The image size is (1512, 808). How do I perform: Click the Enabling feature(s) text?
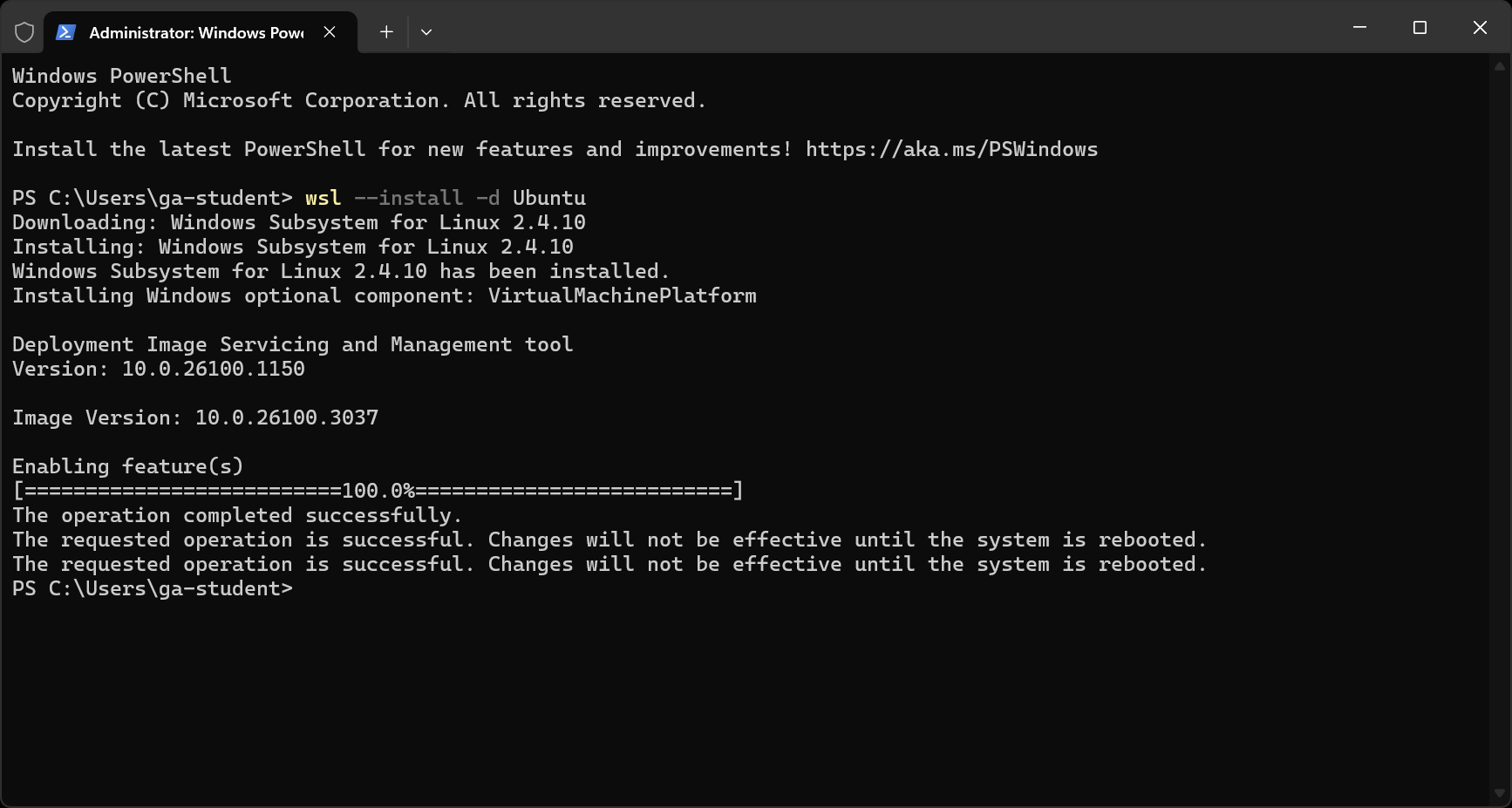click(x=127, y=466)
